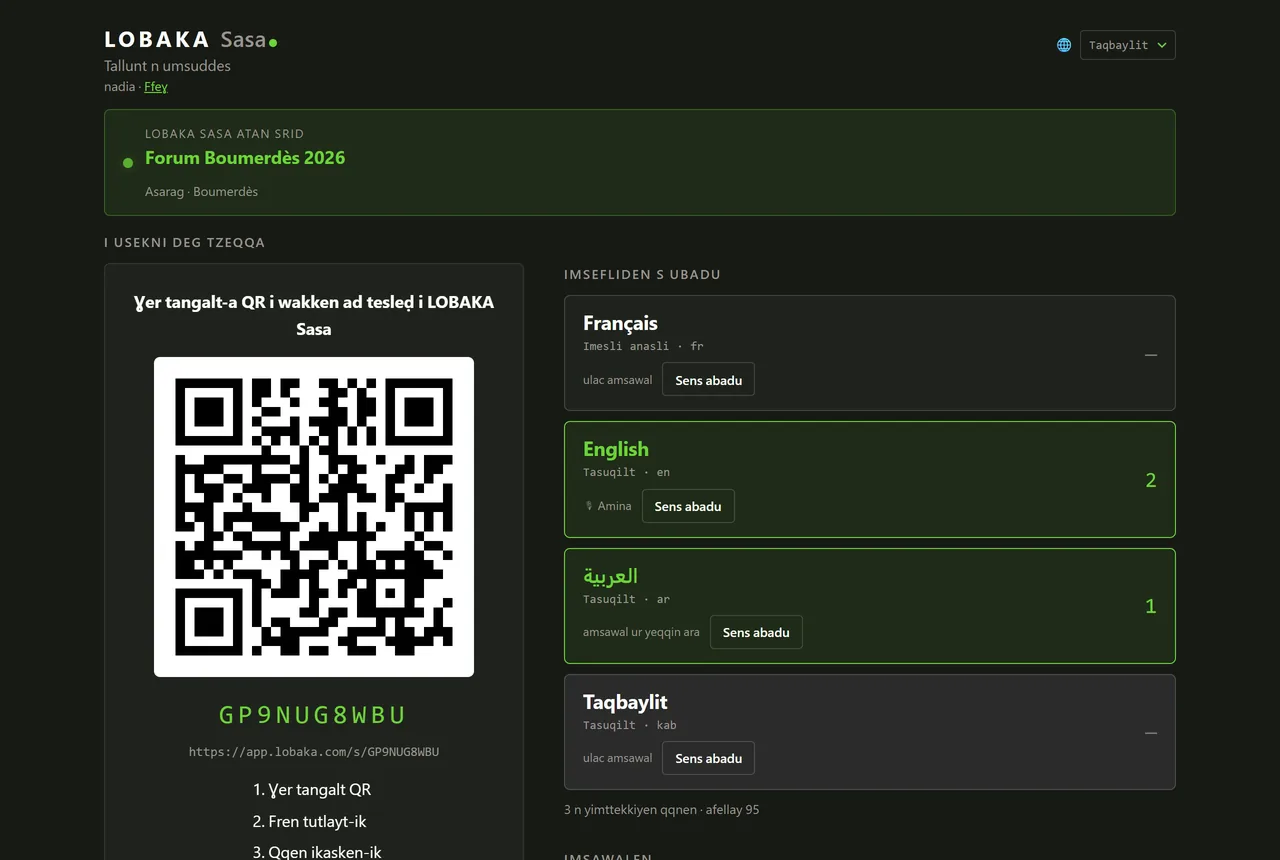
Task: Click step '1. Ɣer tangalt QR'
Action: [313, 789]
